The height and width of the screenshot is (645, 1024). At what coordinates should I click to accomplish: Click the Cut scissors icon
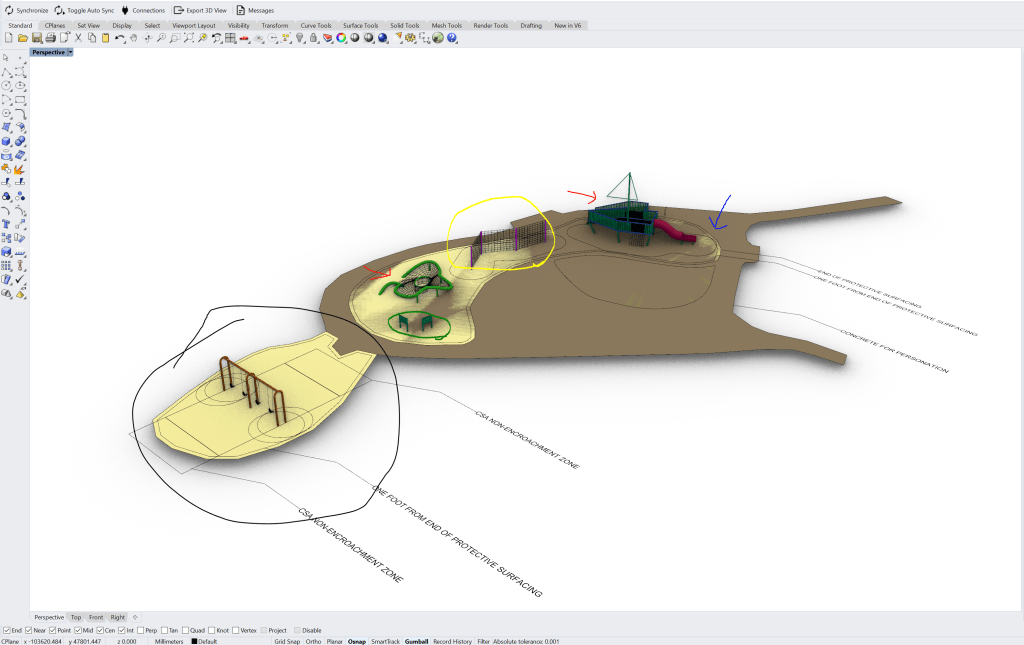[x=78, y=38]
